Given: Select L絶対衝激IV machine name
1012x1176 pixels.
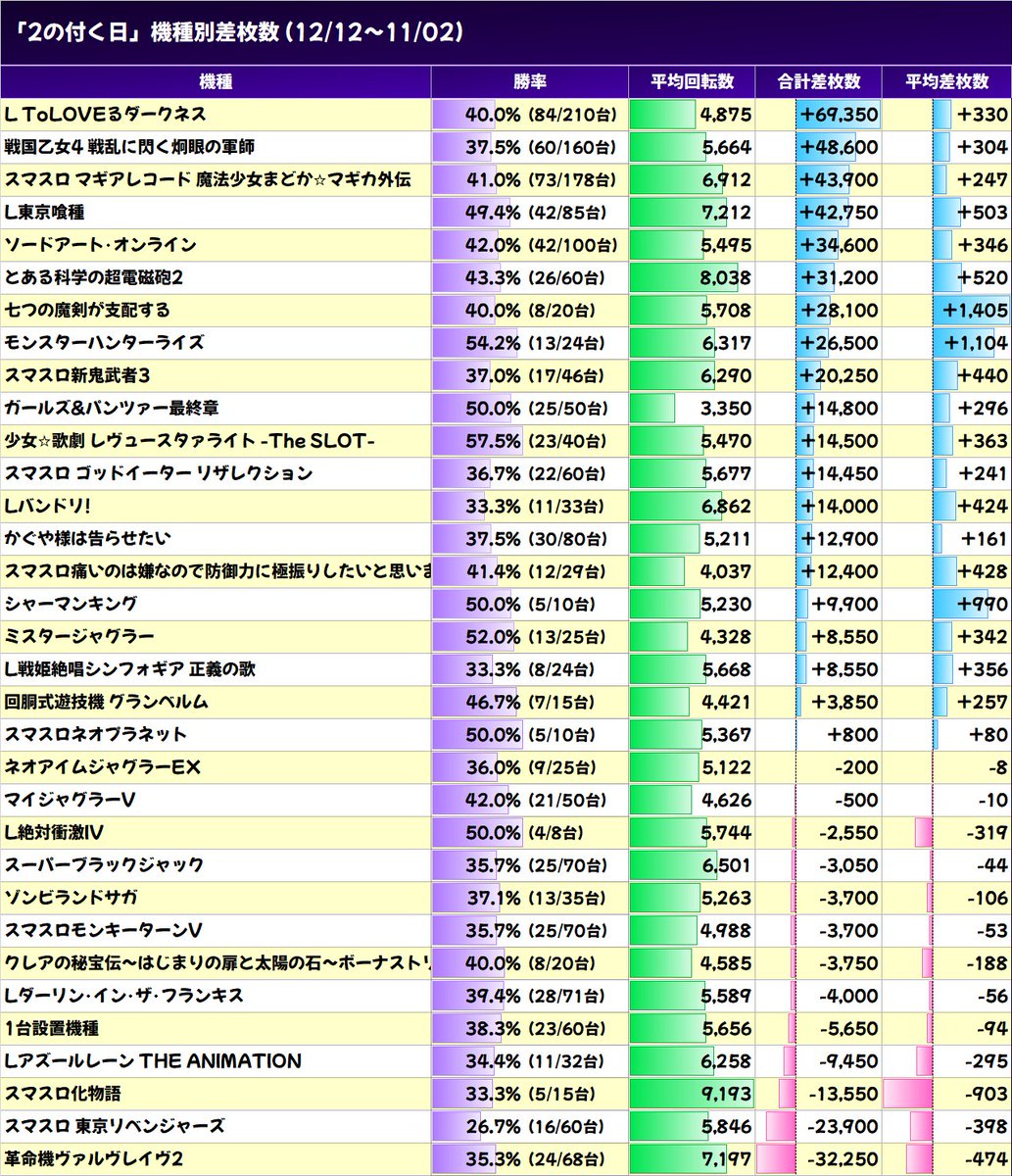Looking at the screenshot, I should click(x=53, y=832).
